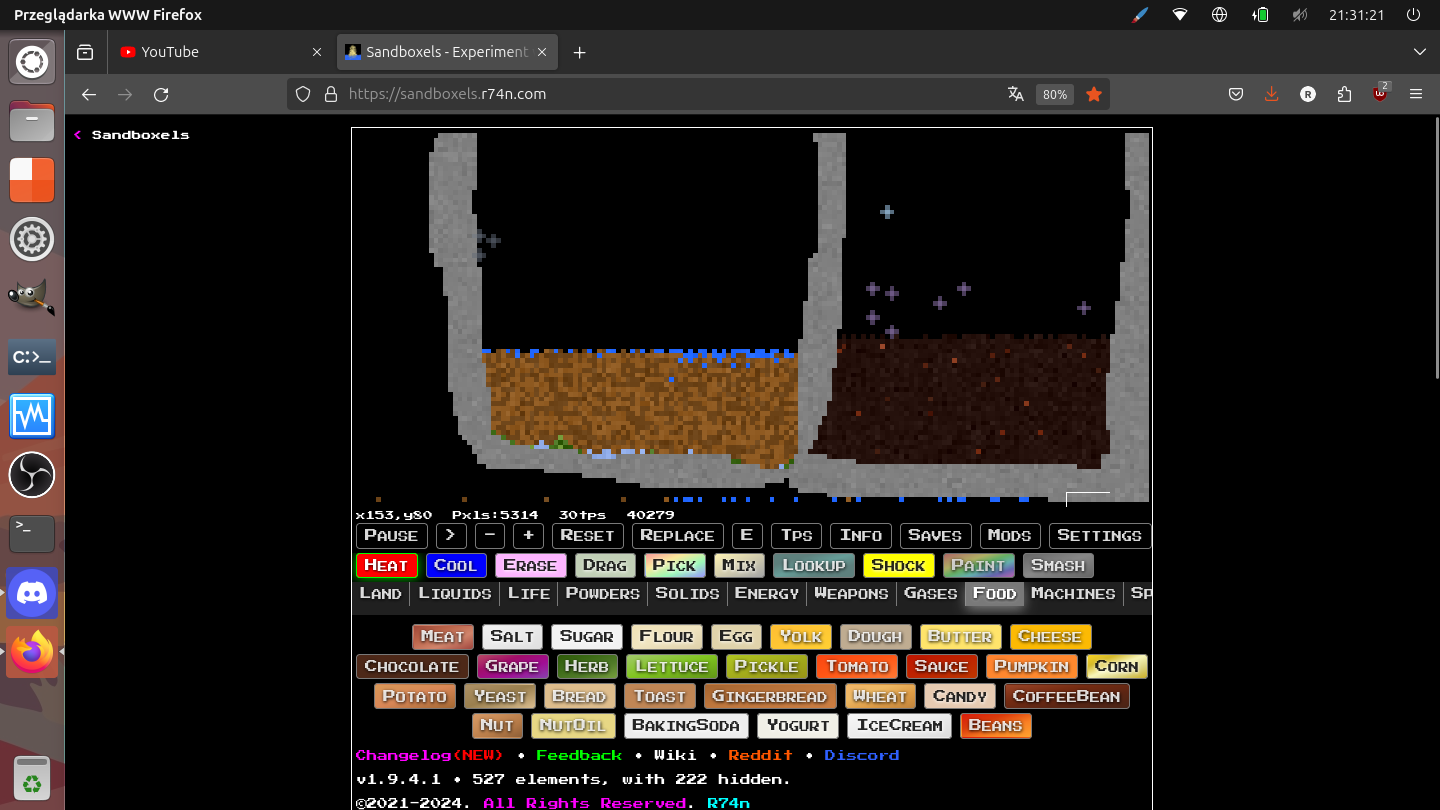Launch OBS Studio from the dock
The image size is (1440, 810).
click(x=32, y=475)
